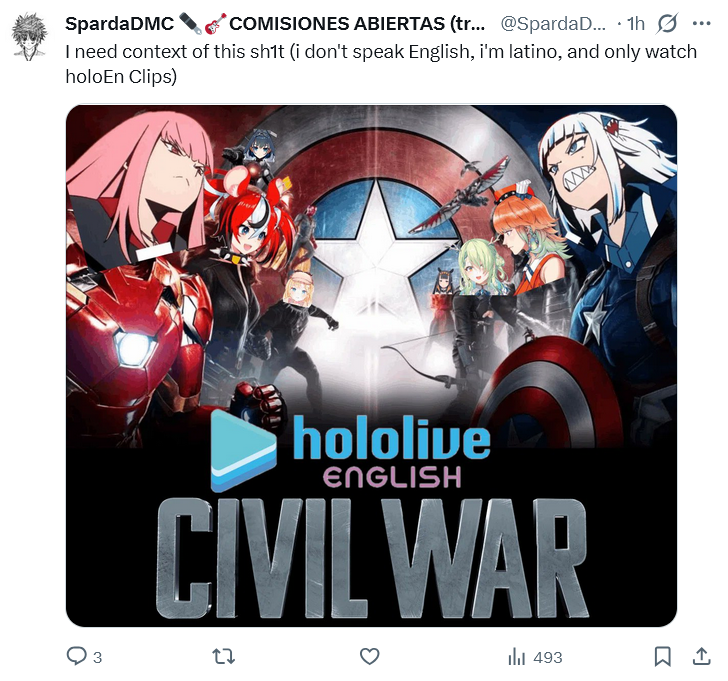The height and width of the screenshot is (681, 728).
Task: Open the share menu with upload arrow icon
Action: 702,656
